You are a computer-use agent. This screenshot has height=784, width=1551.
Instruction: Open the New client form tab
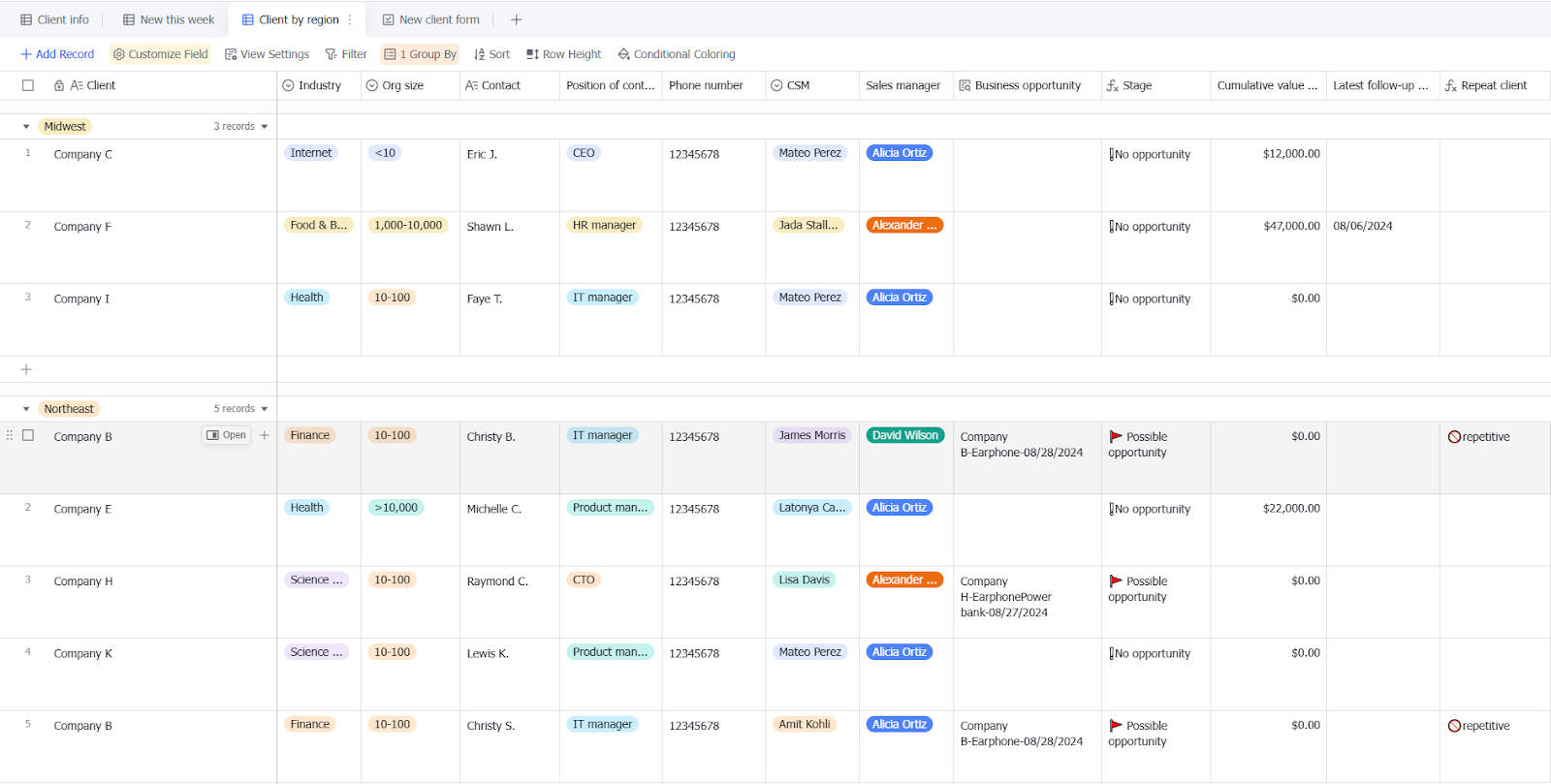point(430,19)
